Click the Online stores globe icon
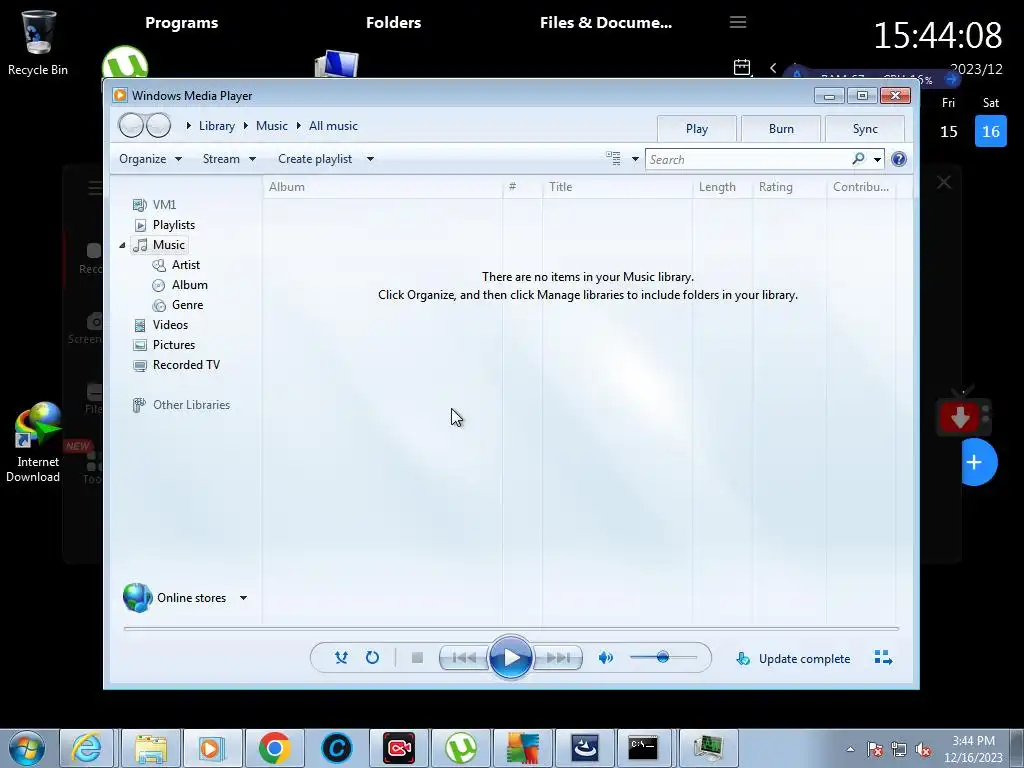 click(x=138, y=598)
